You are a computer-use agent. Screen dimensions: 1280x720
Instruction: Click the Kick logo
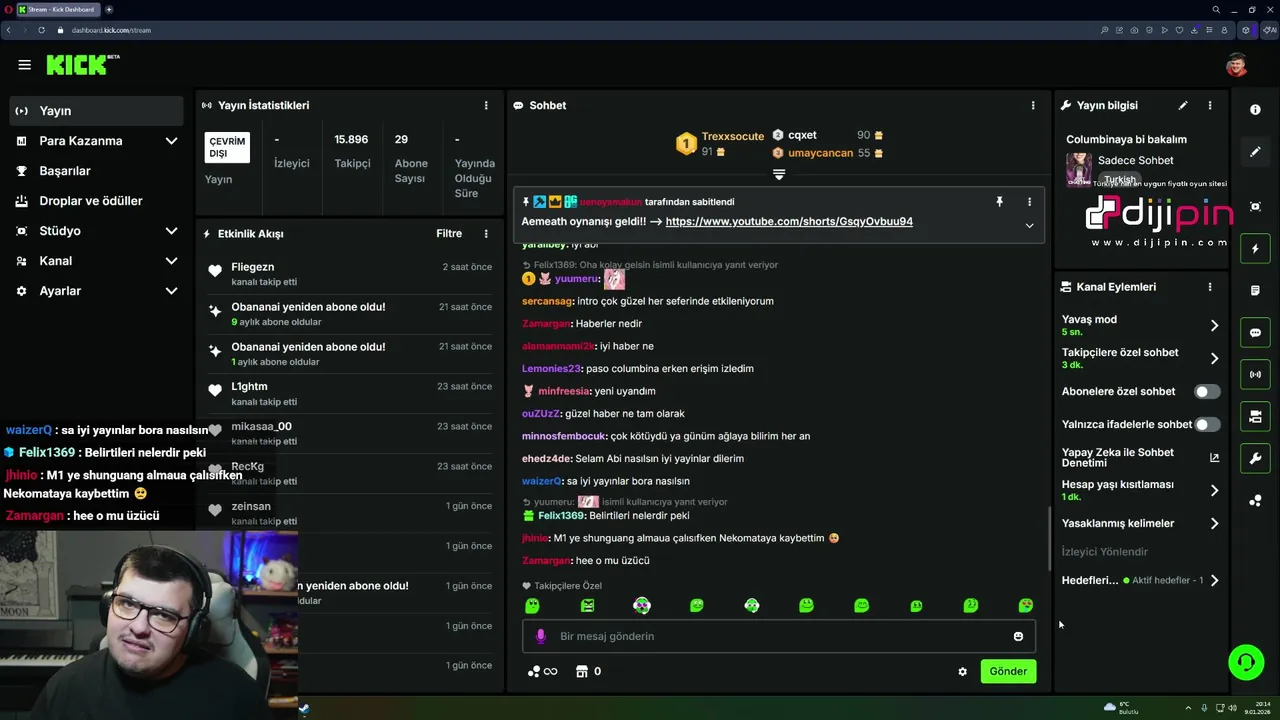(82, 65)
